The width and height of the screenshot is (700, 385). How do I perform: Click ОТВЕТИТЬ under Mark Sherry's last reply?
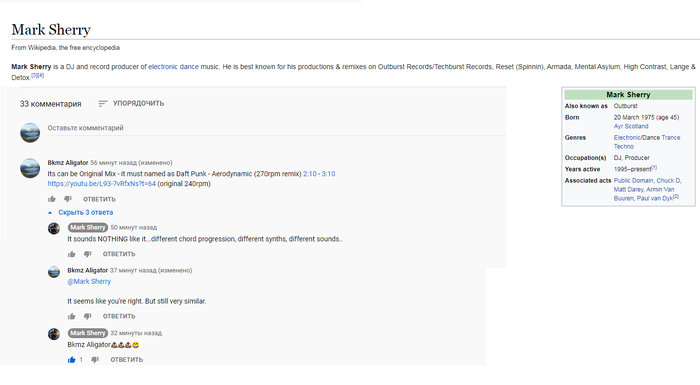click(127, 360)
